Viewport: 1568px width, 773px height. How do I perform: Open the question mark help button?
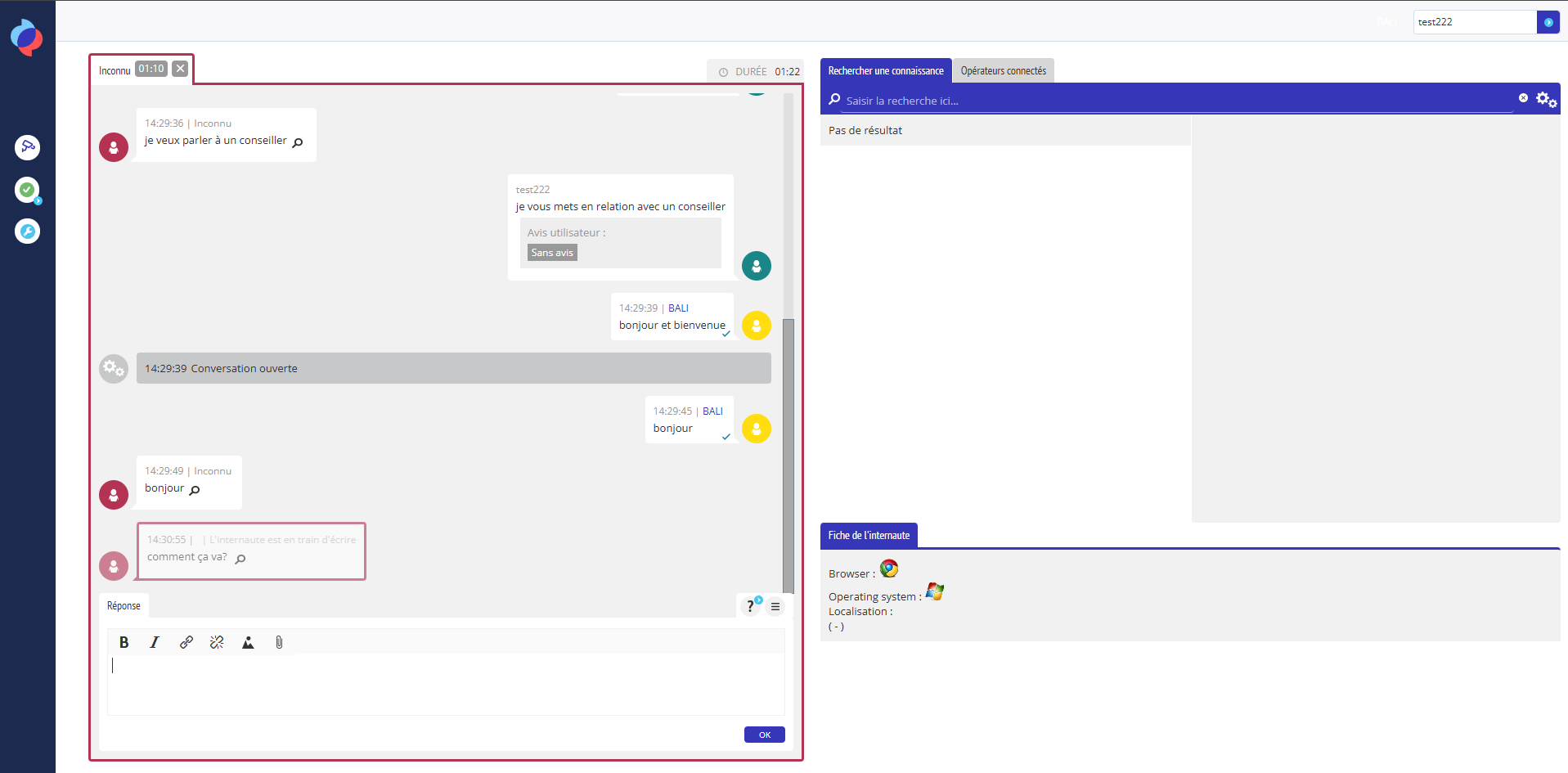pyautogui.click(x=750, y=606)
